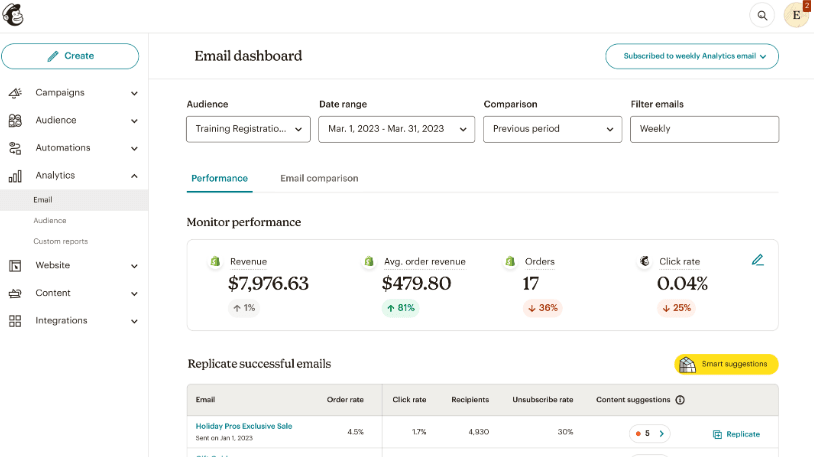Image resolution: width=814 pixels, height=457 pixels.
Task: Click the Orders metric label
Action: click(539, 262)
